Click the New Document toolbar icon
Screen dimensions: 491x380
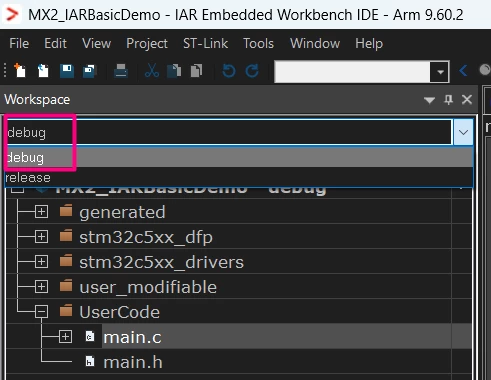click(x=20, y=71)
